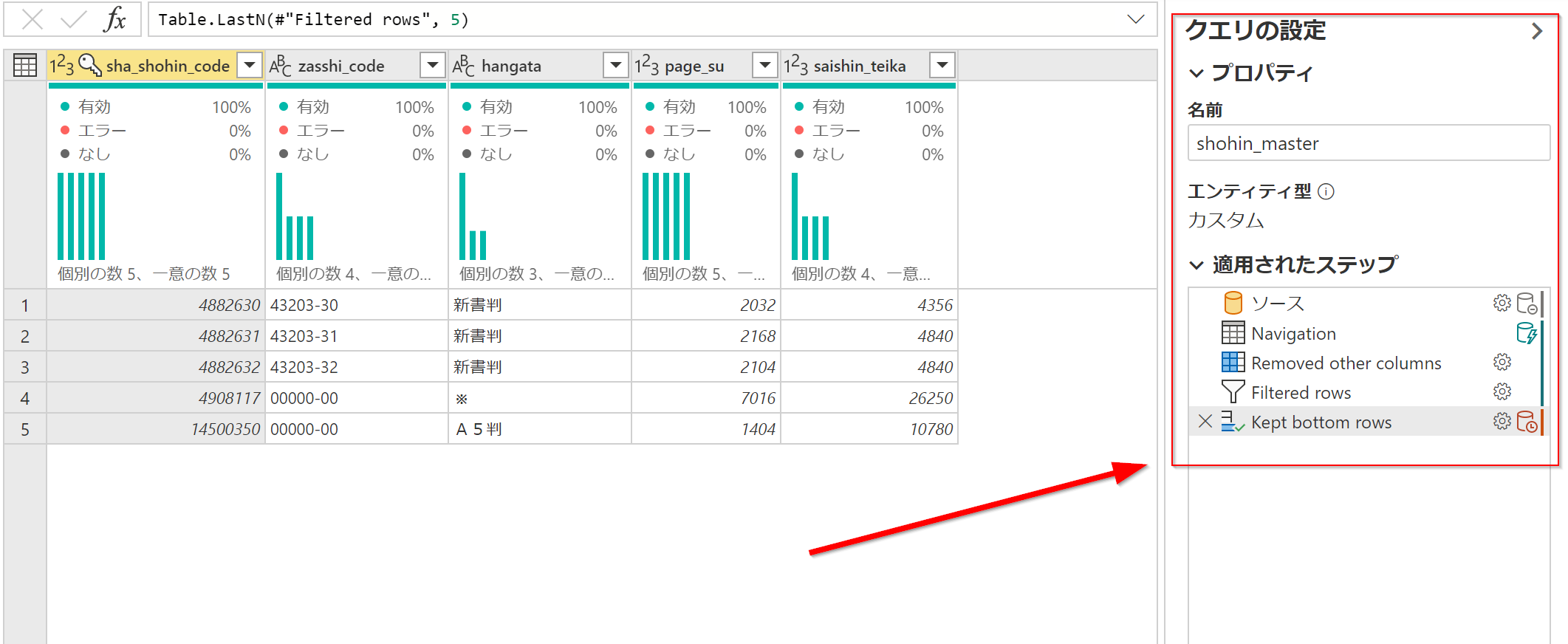This screenshot has height=644, width=1568.
Task: Click the Kept bottom rows step icon
Action: (1232, 421)
